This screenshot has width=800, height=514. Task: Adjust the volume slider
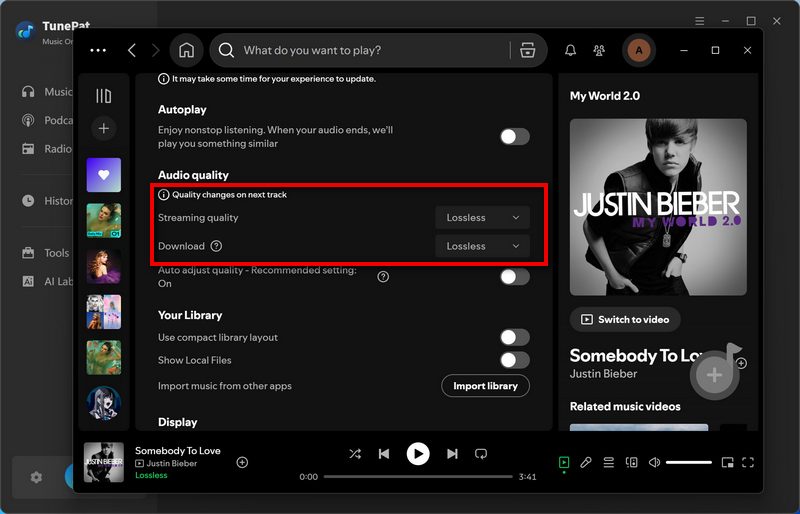689,462
